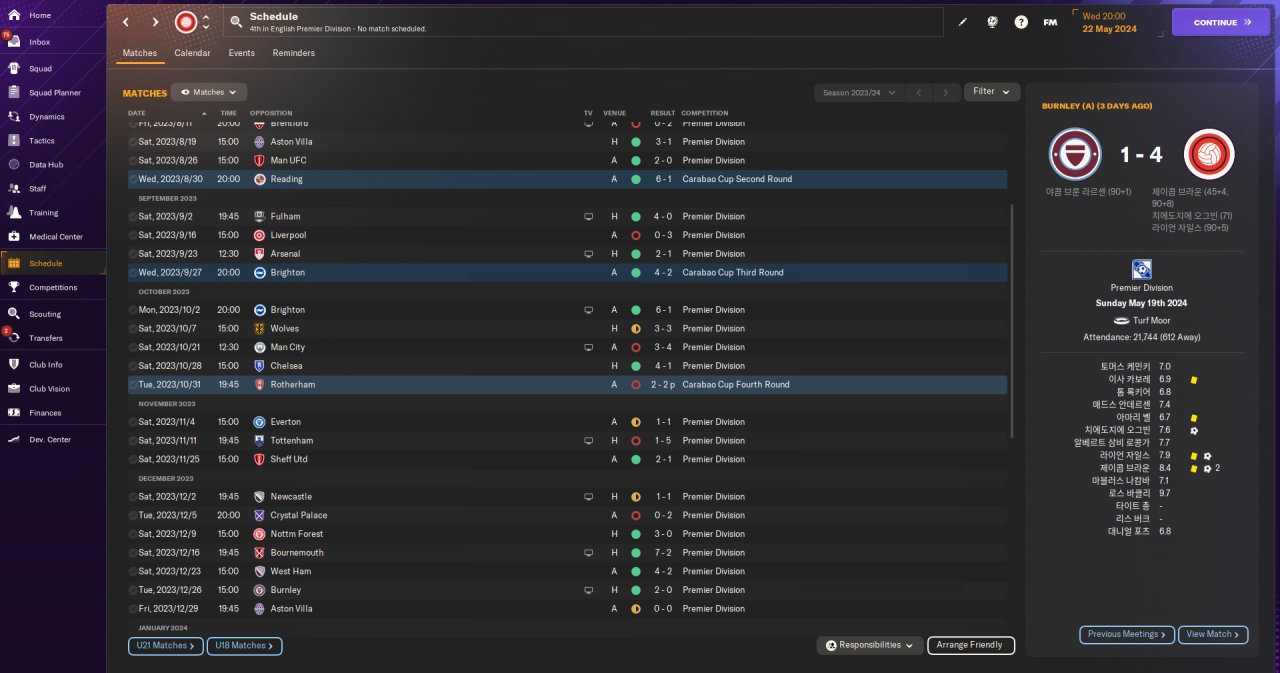1280x673 pixels.
Task: Switch to the Matches tab
Action: pyautogui.click(x=140, y=53)
